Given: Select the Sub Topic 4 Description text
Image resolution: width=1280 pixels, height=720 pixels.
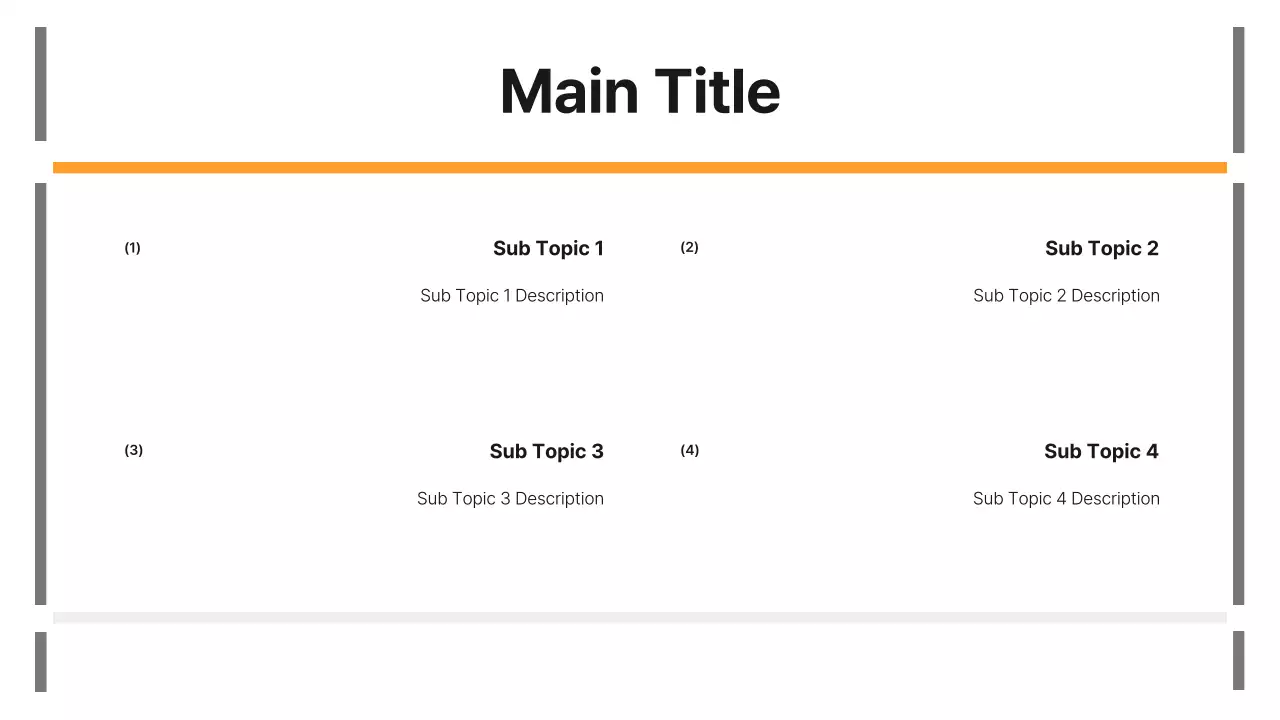Looking at the screenshot, I should click(1066, 499).
